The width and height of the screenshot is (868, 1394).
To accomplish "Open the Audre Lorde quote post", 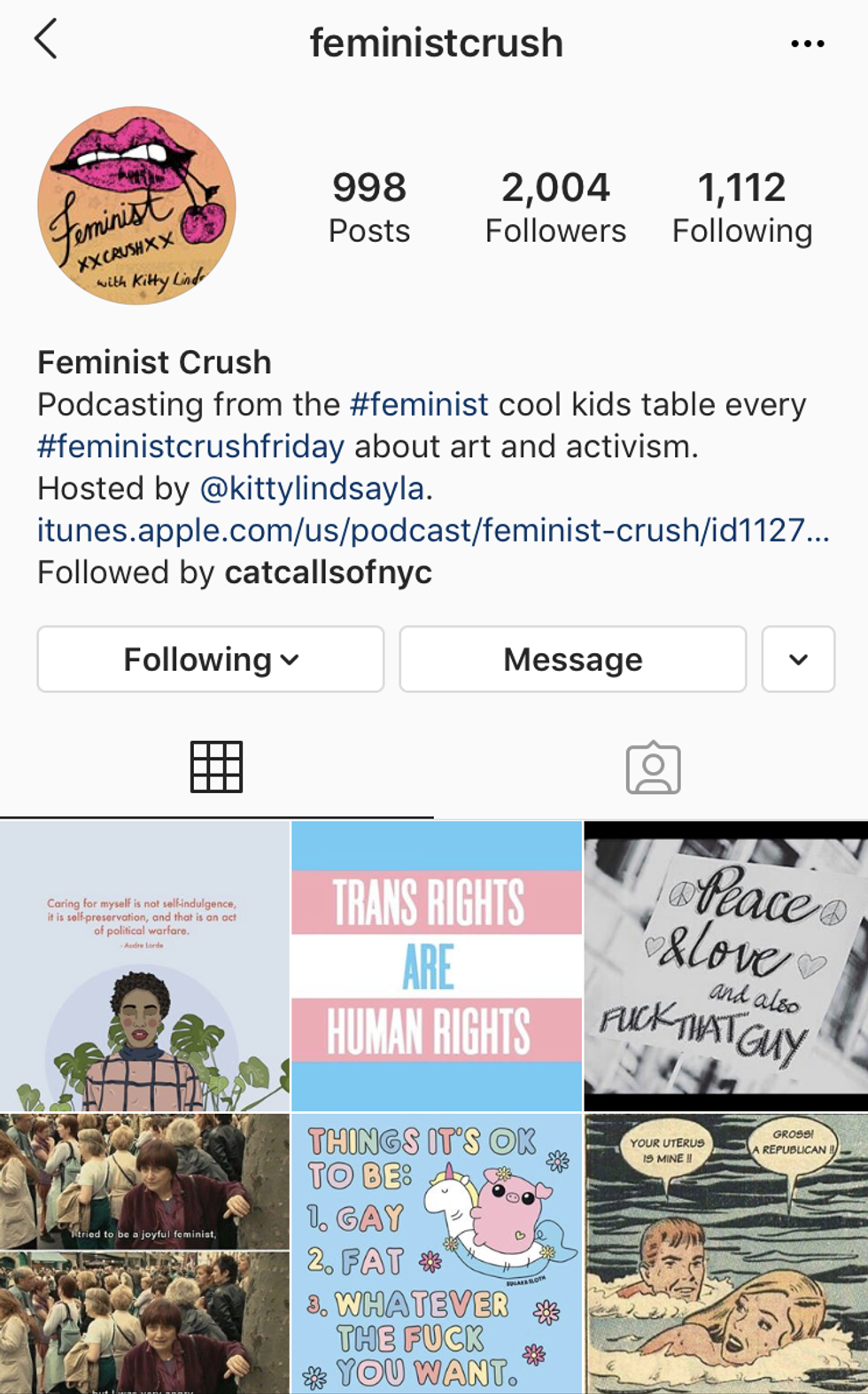I will pos(144,966).
